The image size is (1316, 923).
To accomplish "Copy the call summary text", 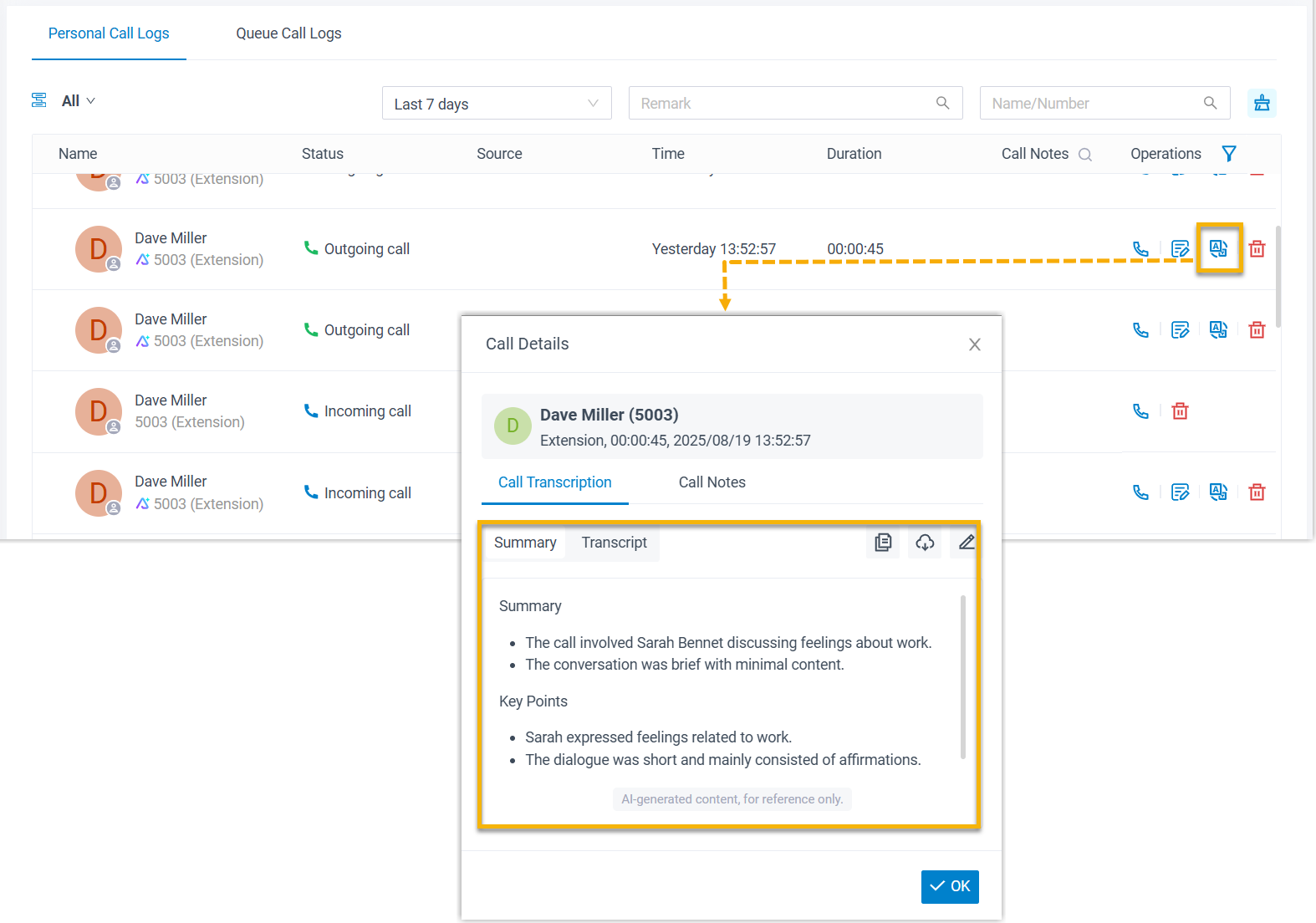I will click(x=883, y=543).
